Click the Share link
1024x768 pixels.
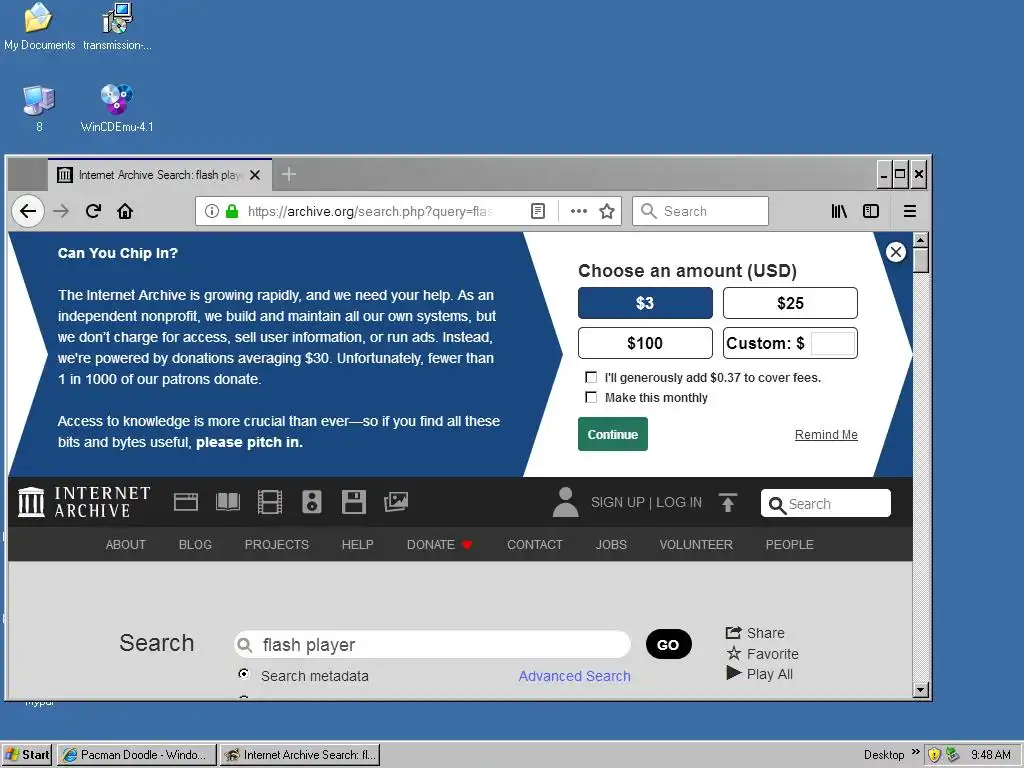pos(755,633)
